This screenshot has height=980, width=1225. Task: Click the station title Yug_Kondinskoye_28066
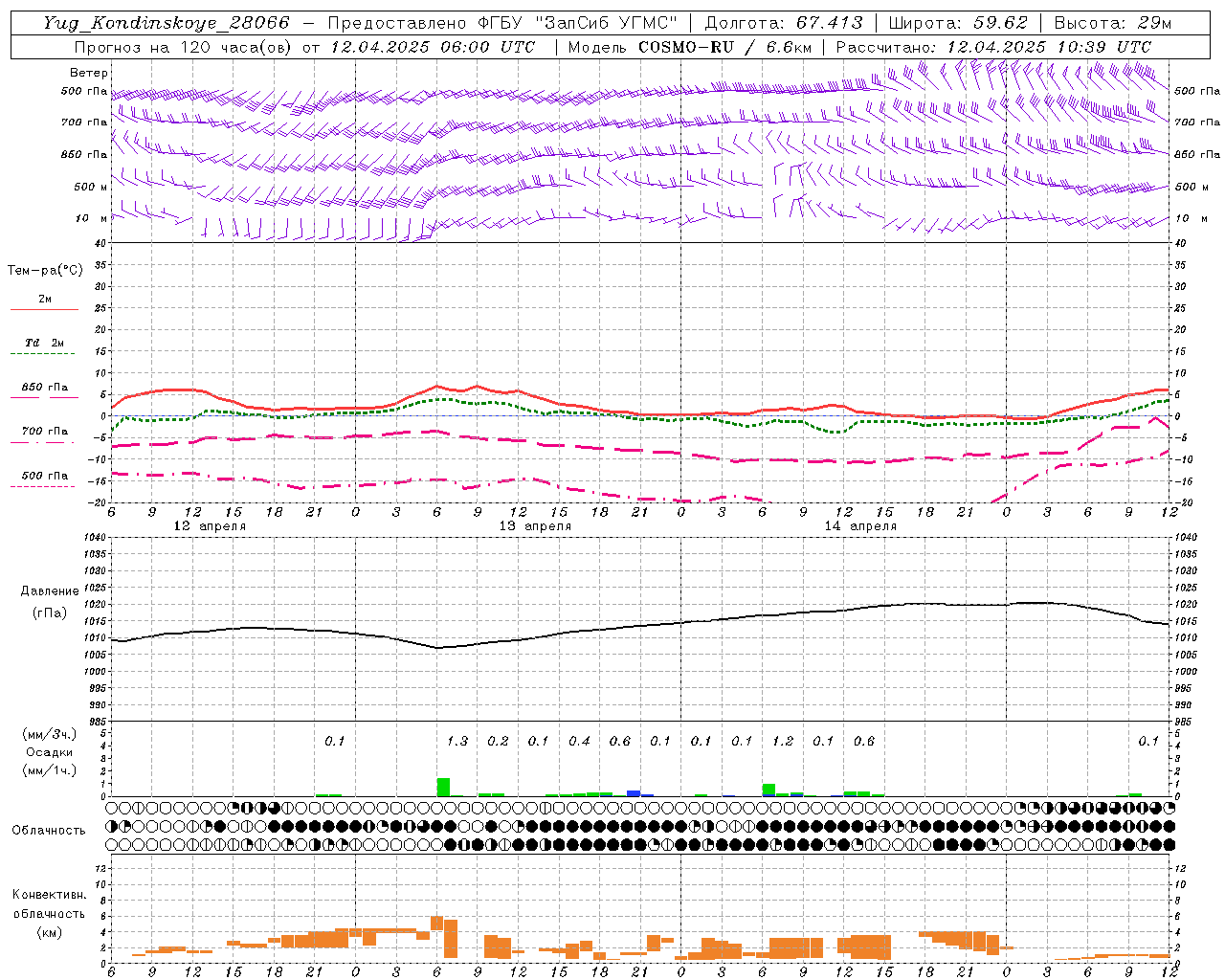166,24
